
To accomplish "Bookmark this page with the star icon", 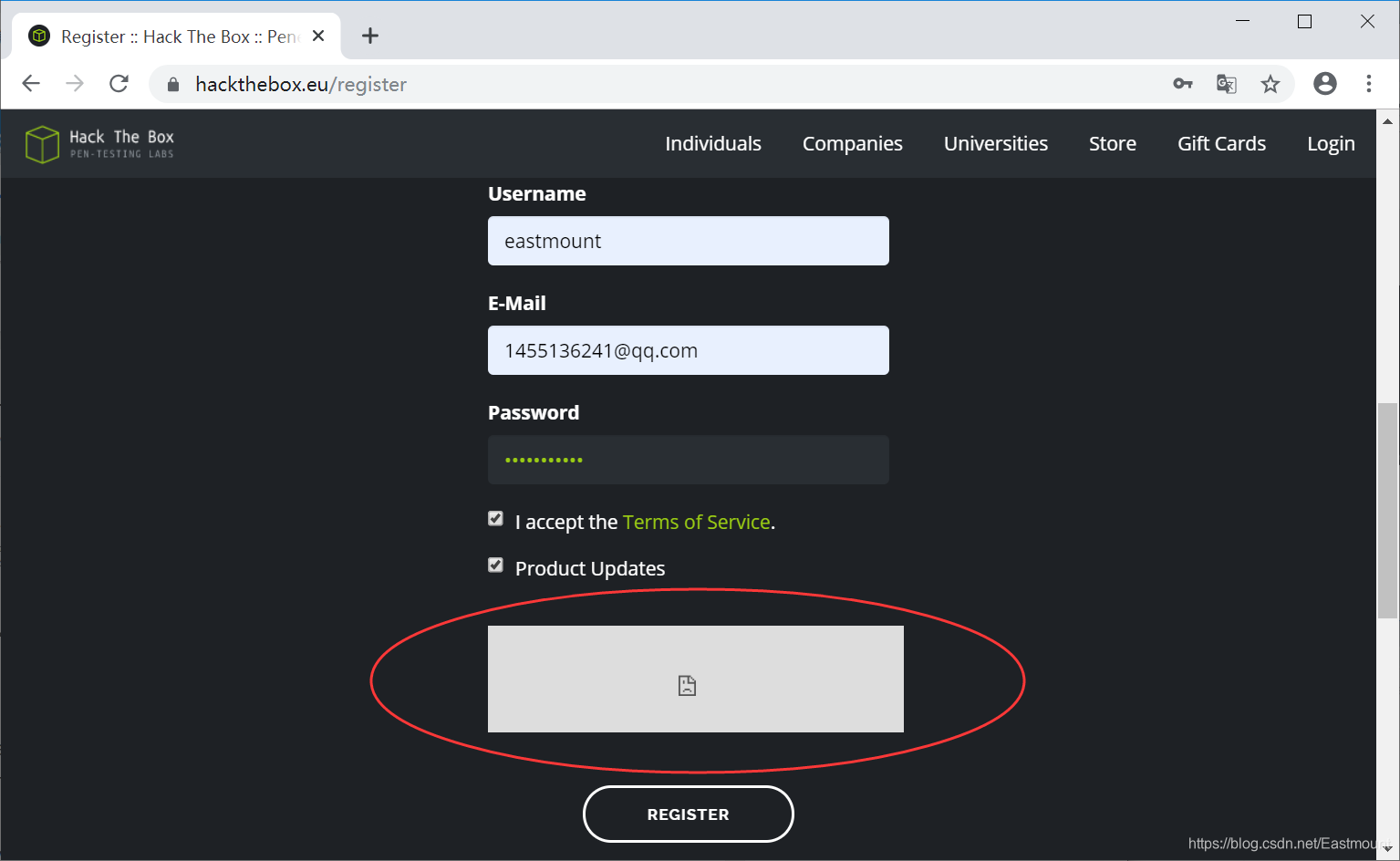I will point(1270,84).
